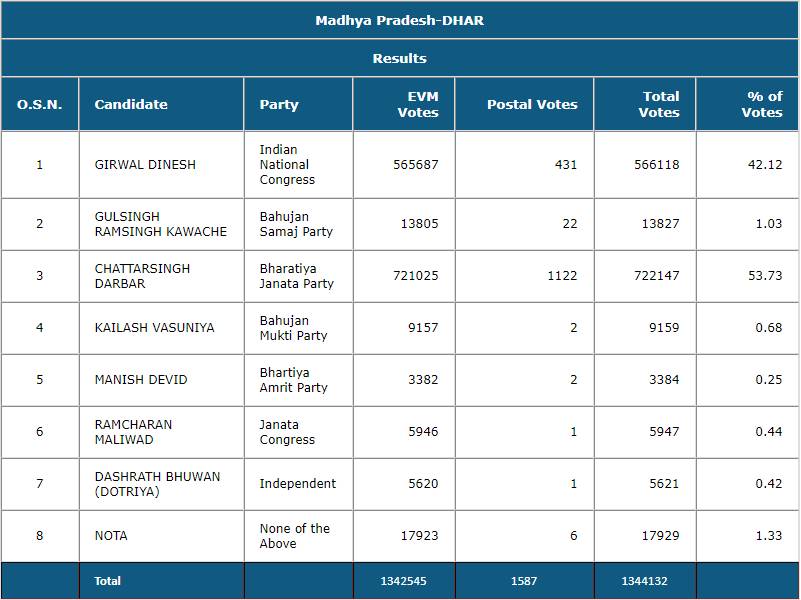Click the O.S.N. column header
Viewport: 801px width, 600px height.
pos(39,104)
